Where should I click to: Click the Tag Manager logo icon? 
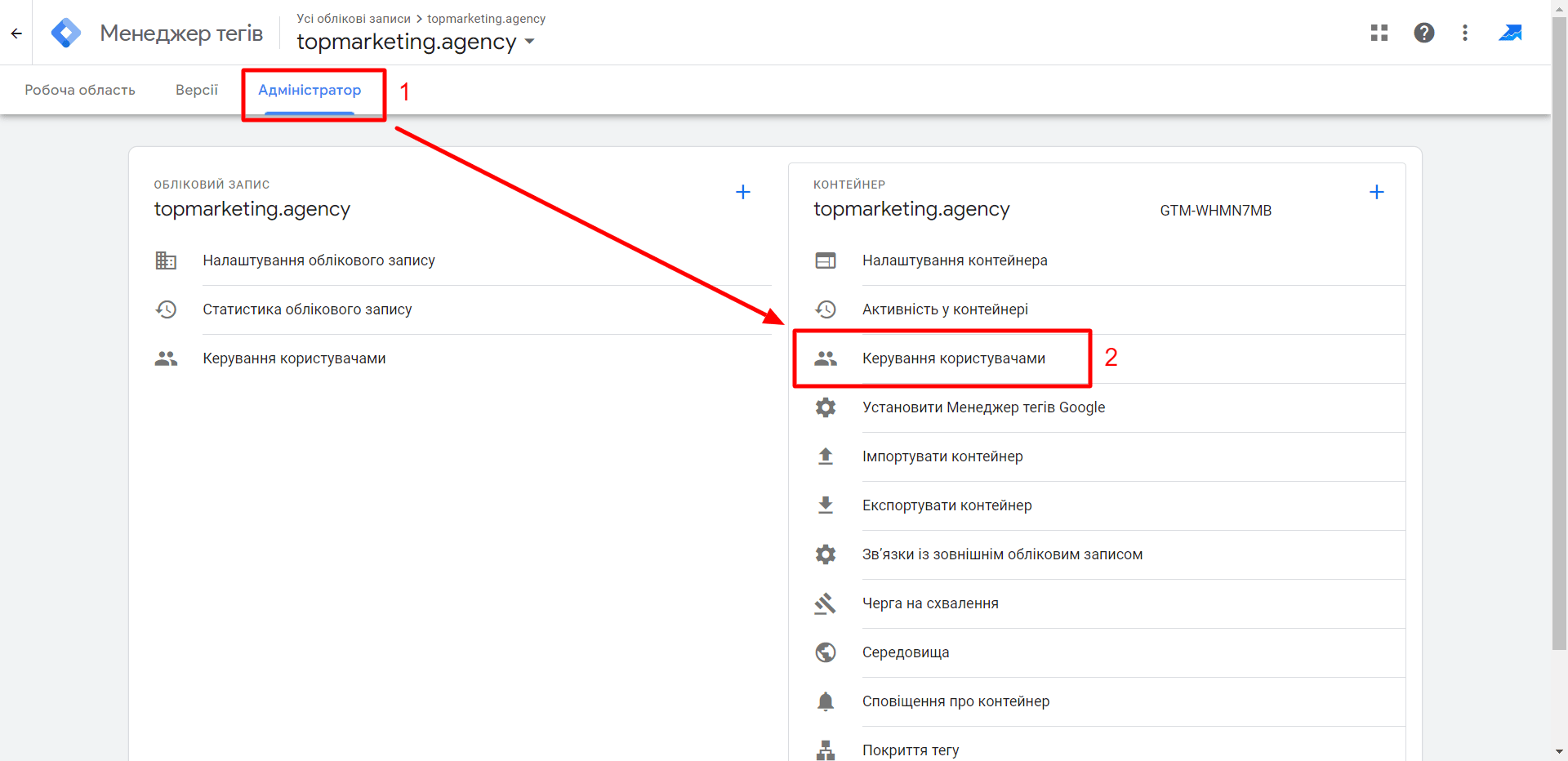click(x=66, y=33)
